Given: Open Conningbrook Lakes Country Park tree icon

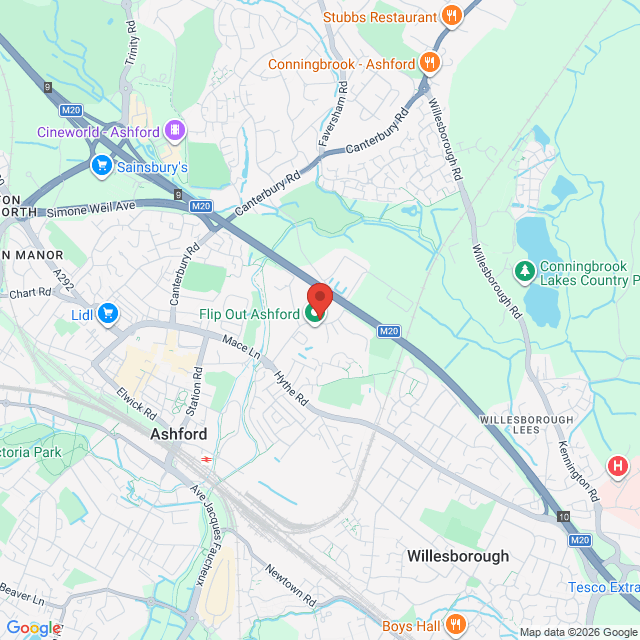Looking at the screenshot, I should click(x=525, y=271).
